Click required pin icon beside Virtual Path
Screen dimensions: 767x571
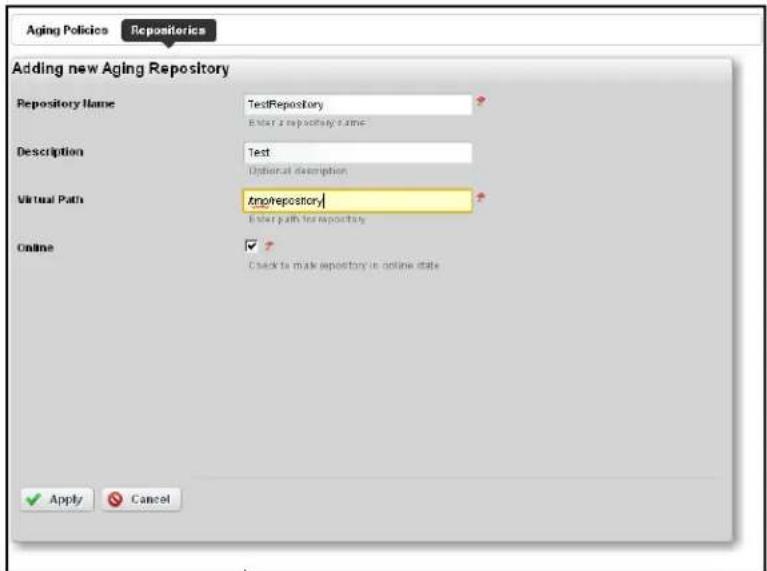pyautogui.click(x=481, y=198)
